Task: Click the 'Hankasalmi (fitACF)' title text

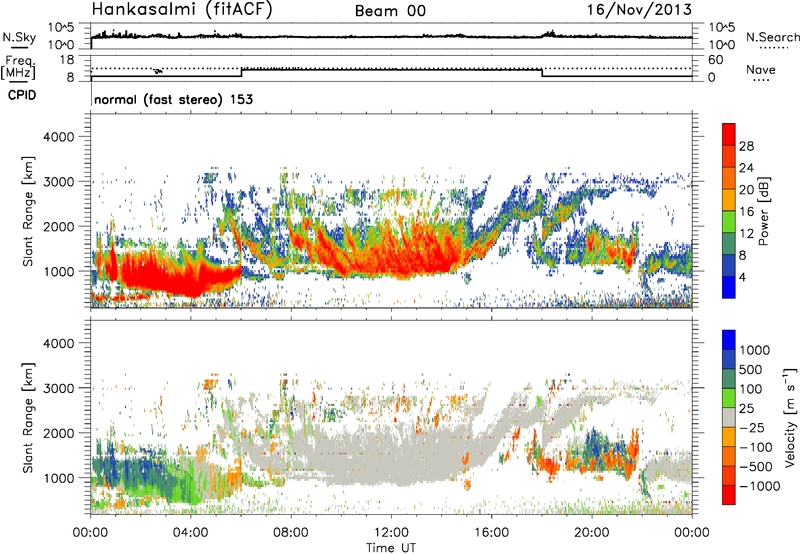Action: click(x=182, y=10)
